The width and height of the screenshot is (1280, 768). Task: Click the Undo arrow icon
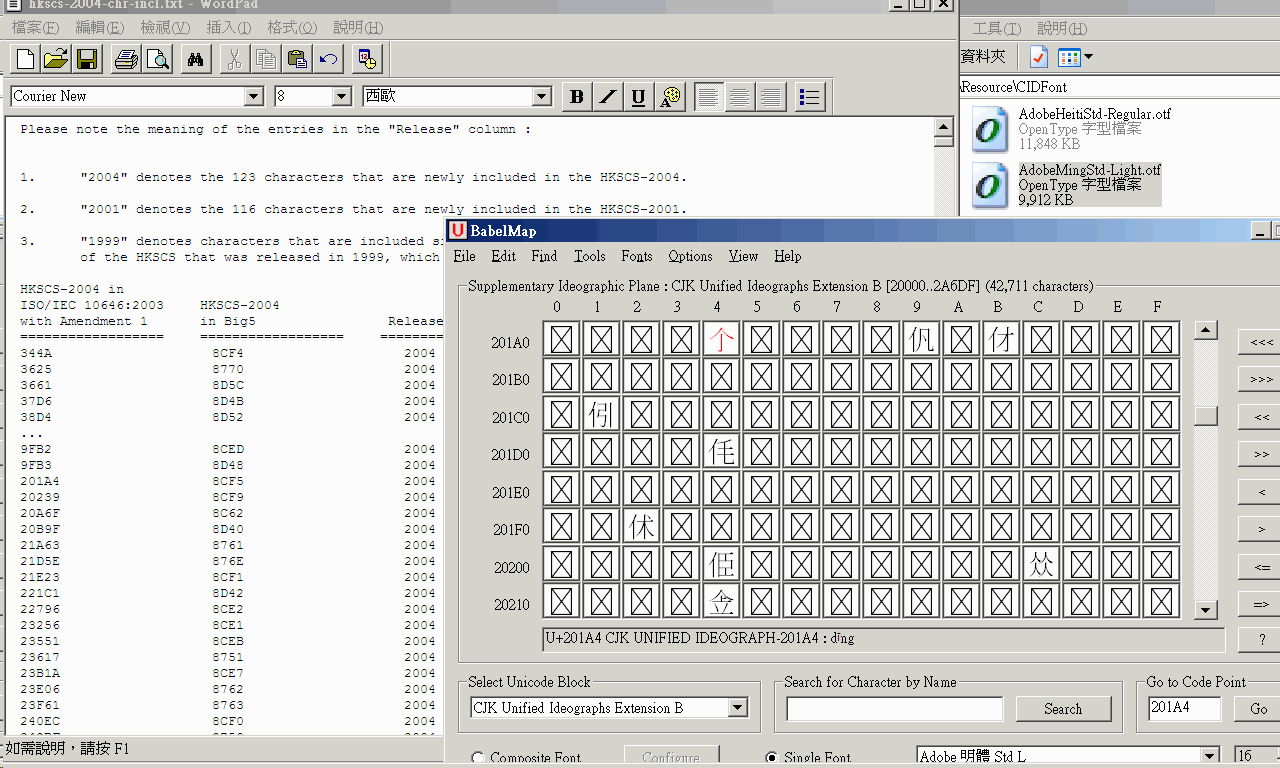tap(328, 59)
